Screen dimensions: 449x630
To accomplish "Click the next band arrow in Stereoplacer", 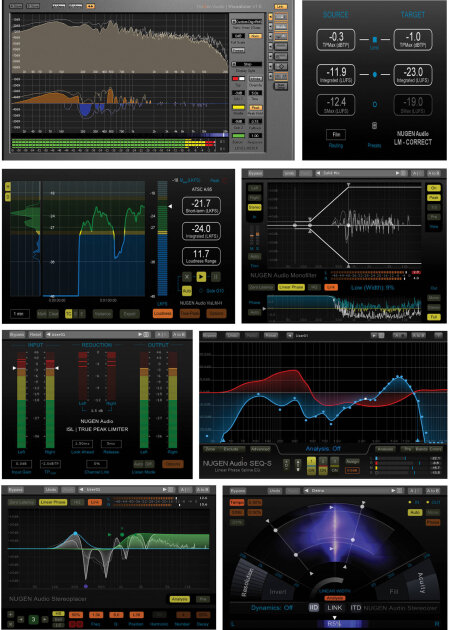I will [x=44, y=620].
